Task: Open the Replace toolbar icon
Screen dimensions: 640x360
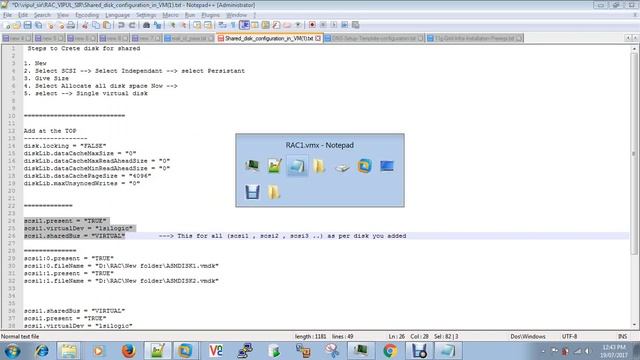Action: pyautogui.click(x=157, y=25)
